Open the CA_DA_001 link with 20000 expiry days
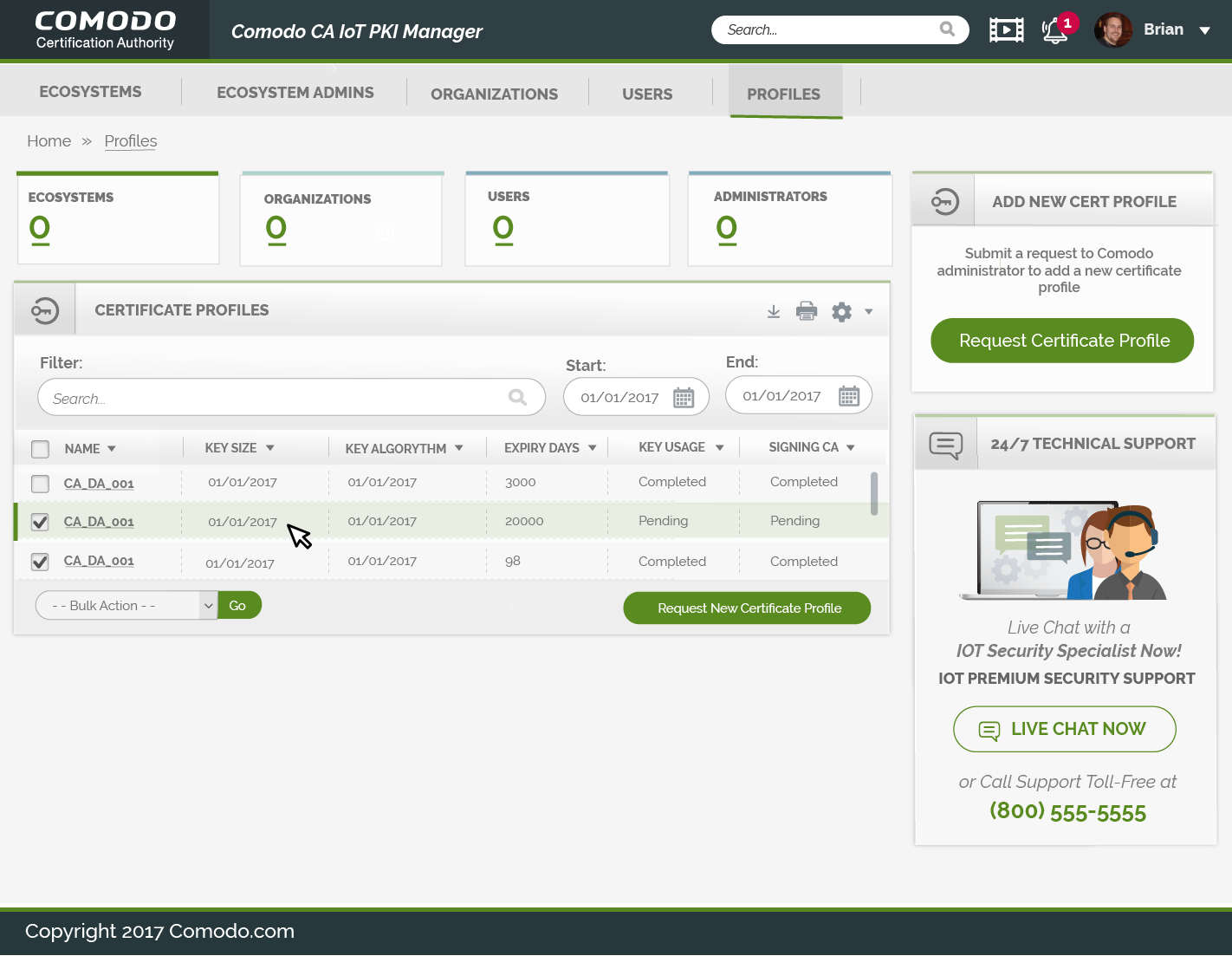 [x=99, y=522]
